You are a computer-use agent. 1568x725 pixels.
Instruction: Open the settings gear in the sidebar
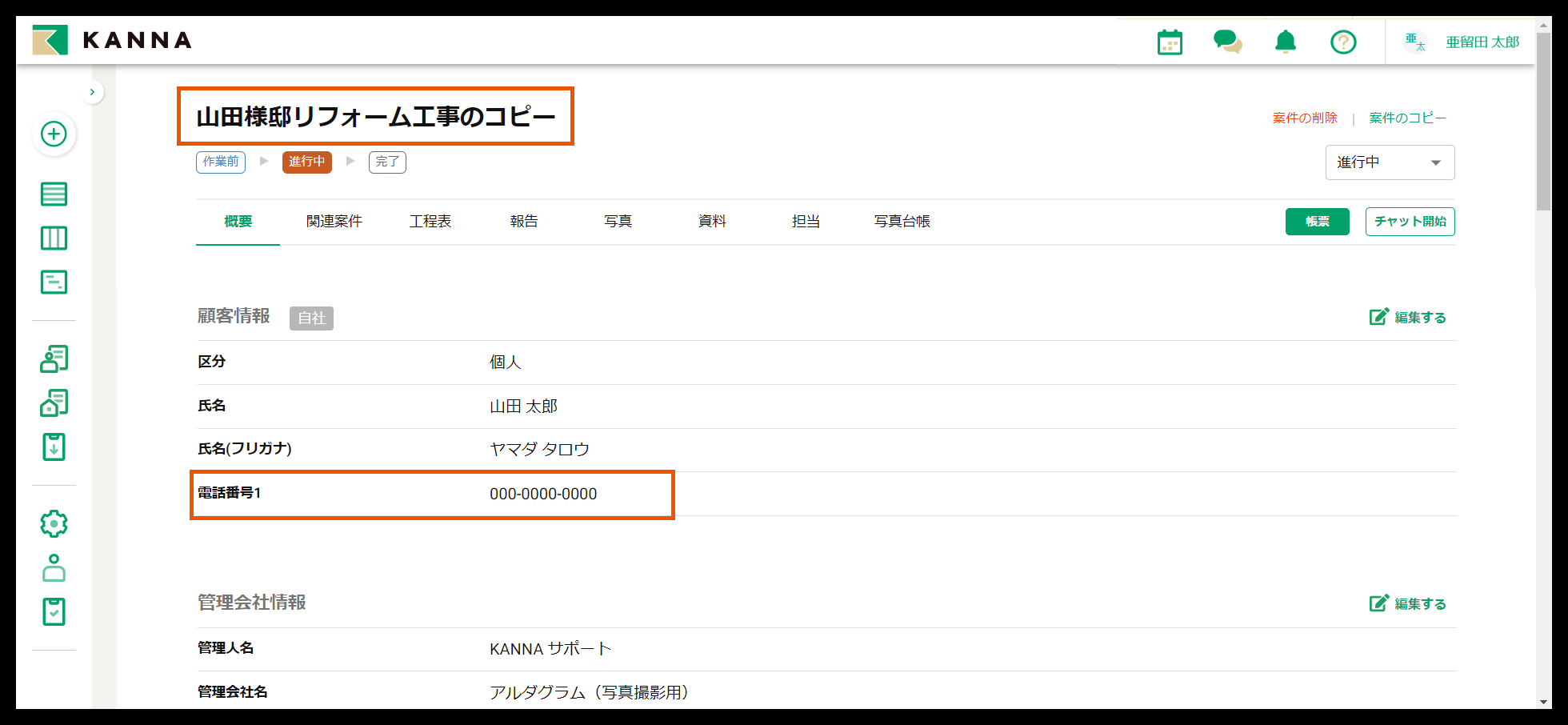pyautogui.click(x=54, y=523)
